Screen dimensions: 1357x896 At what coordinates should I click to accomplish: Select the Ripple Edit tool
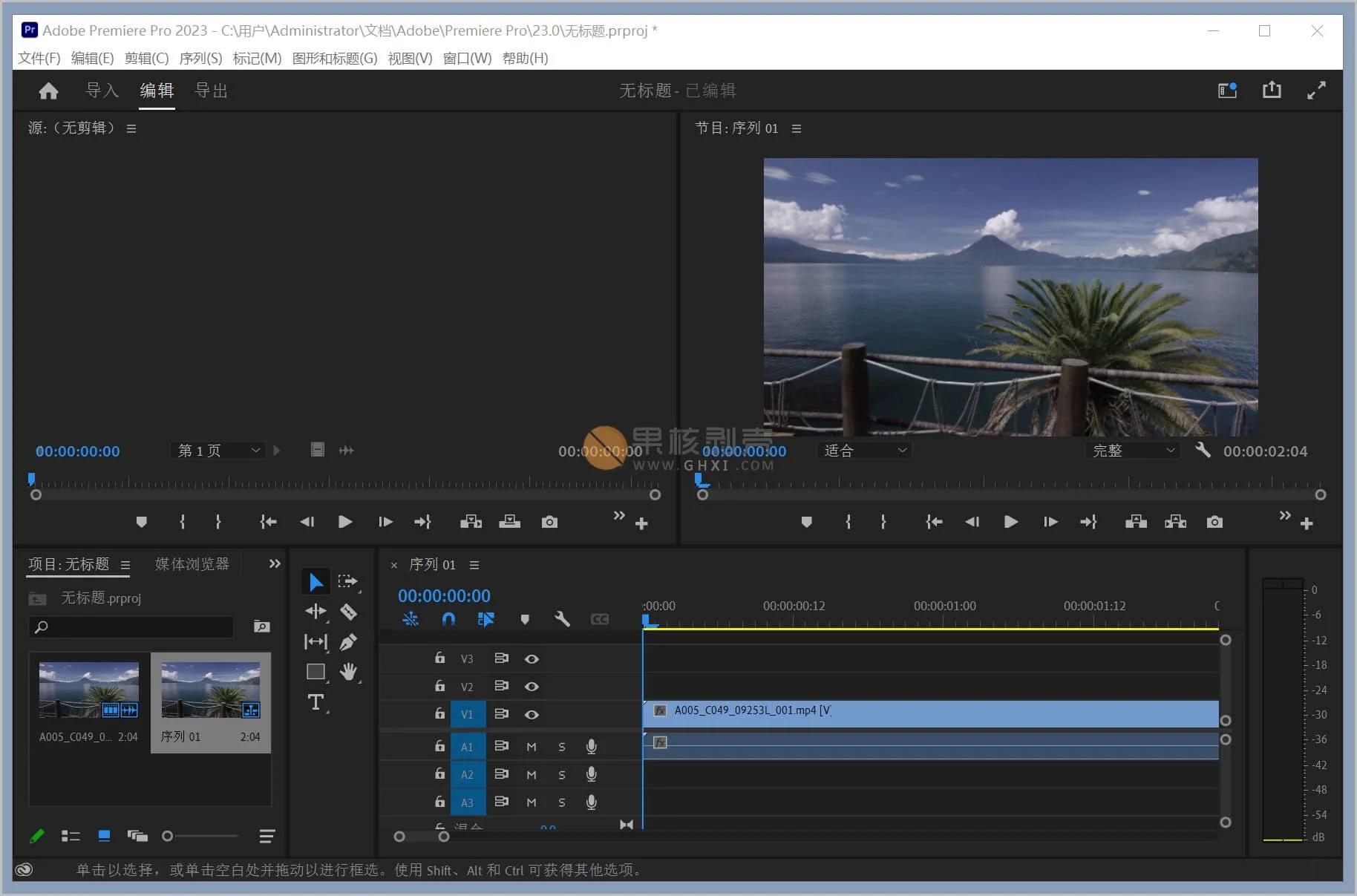(x=315, y=612)
